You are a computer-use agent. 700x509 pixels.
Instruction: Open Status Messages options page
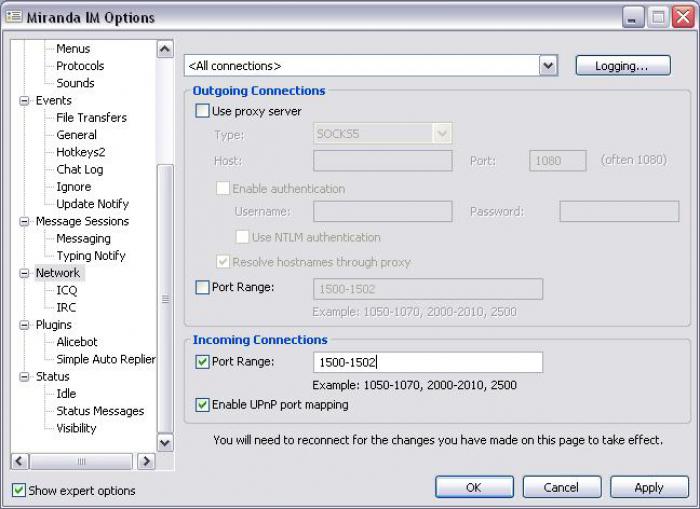(100, 411)
